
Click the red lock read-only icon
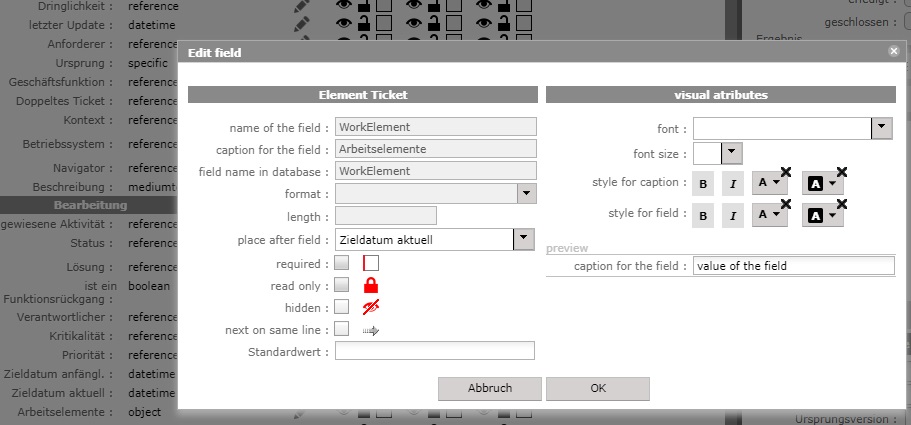371,286
